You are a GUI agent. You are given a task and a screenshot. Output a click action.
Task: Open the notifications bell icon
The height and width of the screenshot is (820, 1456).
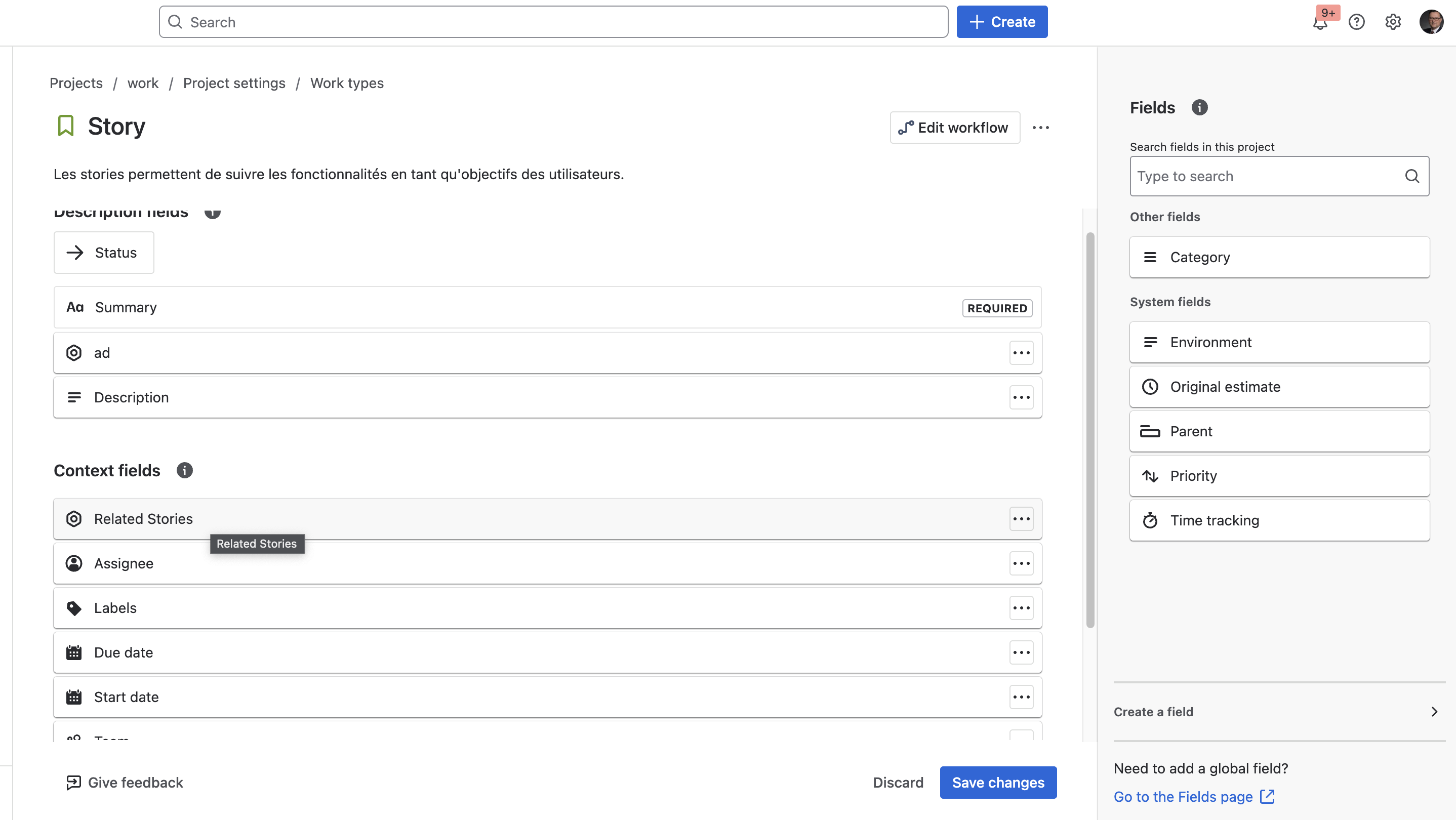[1320, 23]
